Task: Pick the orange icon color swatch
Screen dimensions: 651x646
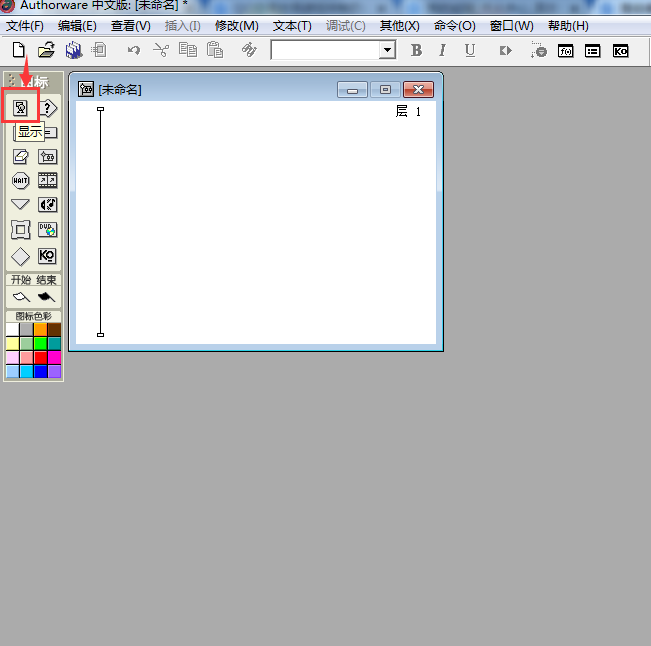Action: 41,330
